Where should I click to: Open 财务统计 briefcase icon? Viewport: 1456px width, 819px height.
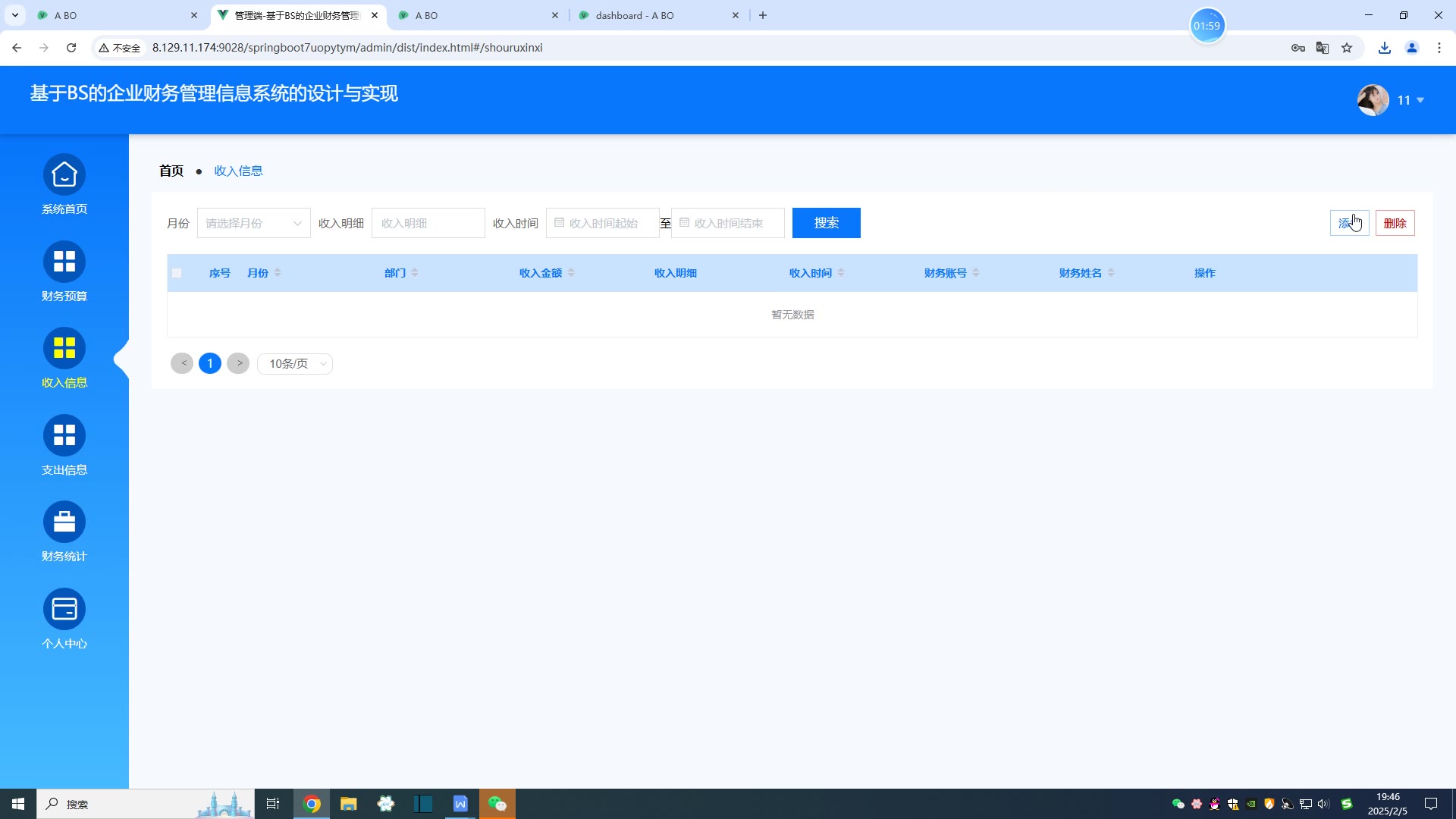pos(64,522)
